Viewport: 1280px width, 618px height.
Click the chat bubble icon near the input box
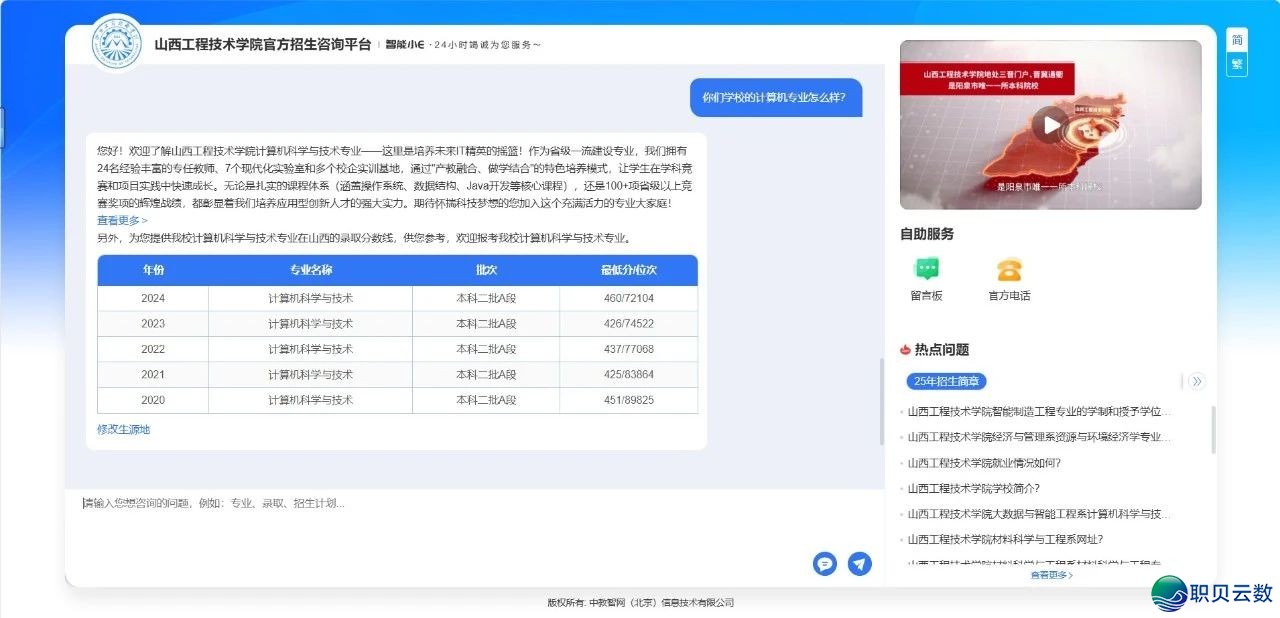pyautogui.click(x=824, y=564)
